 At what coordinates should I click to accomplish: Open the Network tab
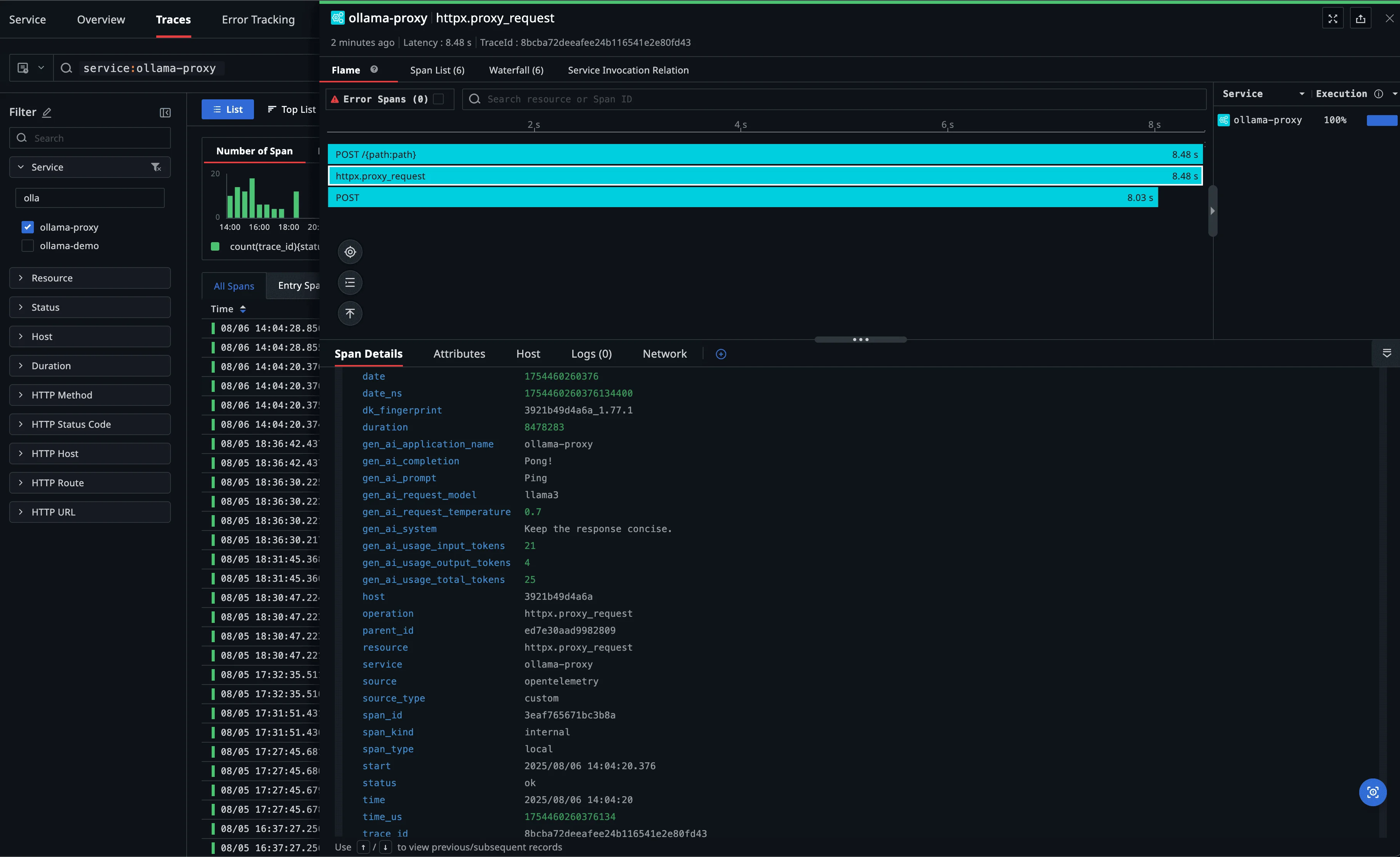pos(664,353)
